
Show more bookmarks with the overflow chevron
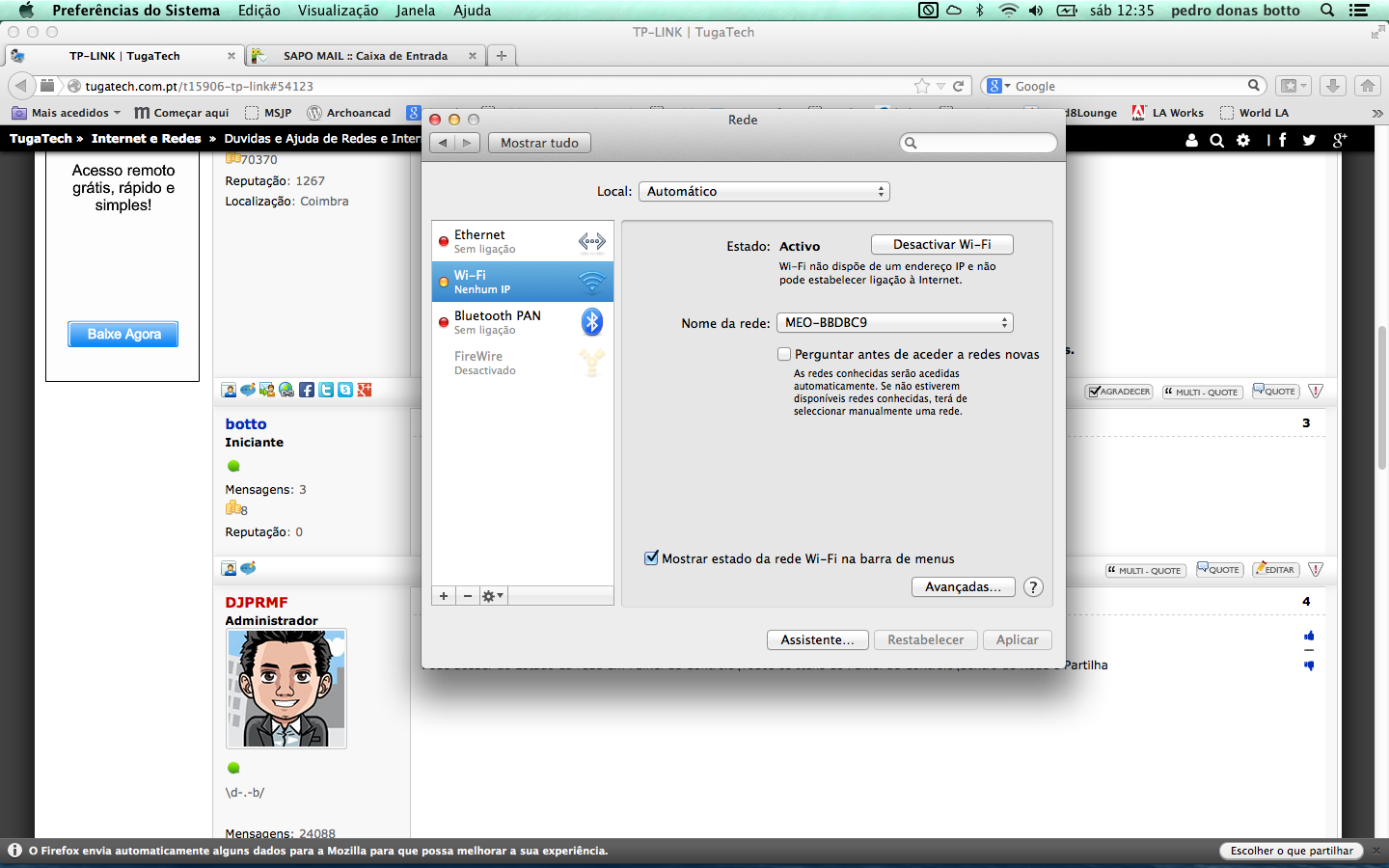coord(1376,113)
